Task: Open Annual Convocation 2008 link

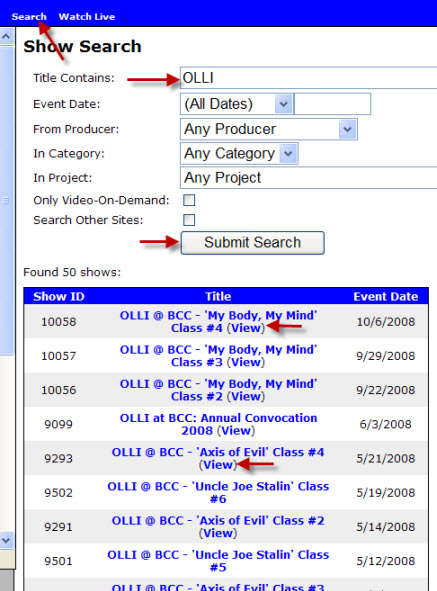Action: pyautogui.click(x=218, y=424)
